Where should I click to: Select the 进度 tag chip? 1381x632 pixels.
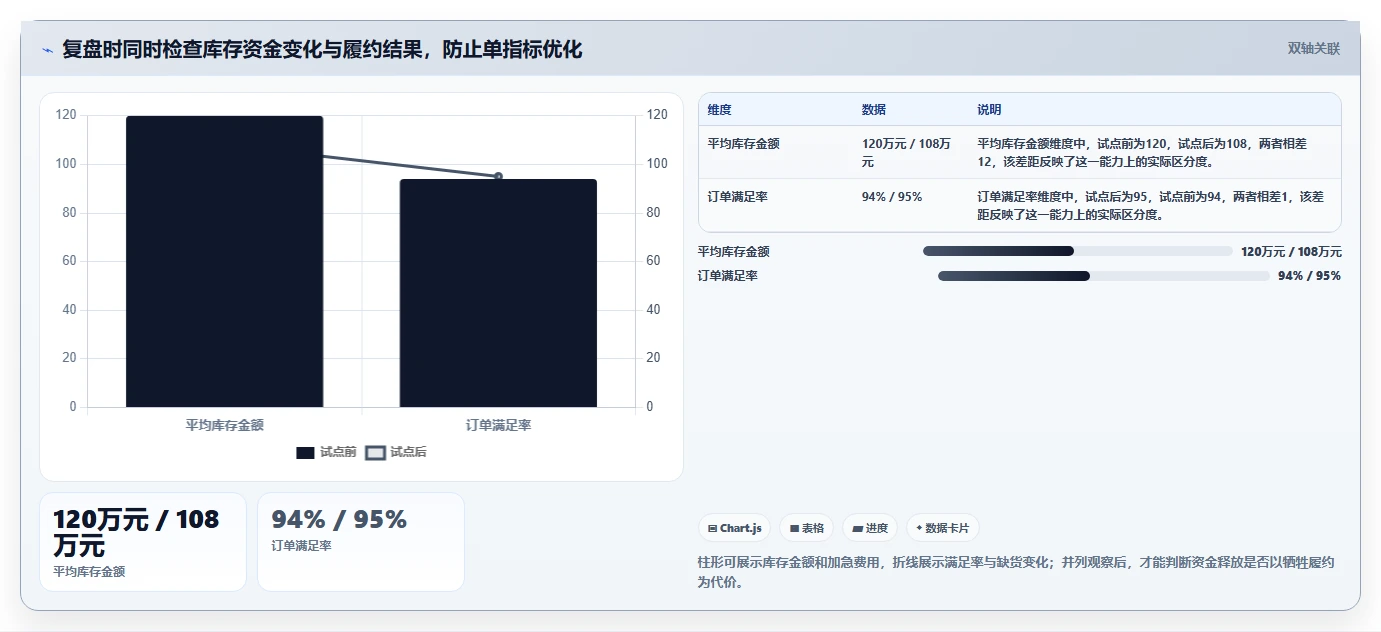click(870, 528)
